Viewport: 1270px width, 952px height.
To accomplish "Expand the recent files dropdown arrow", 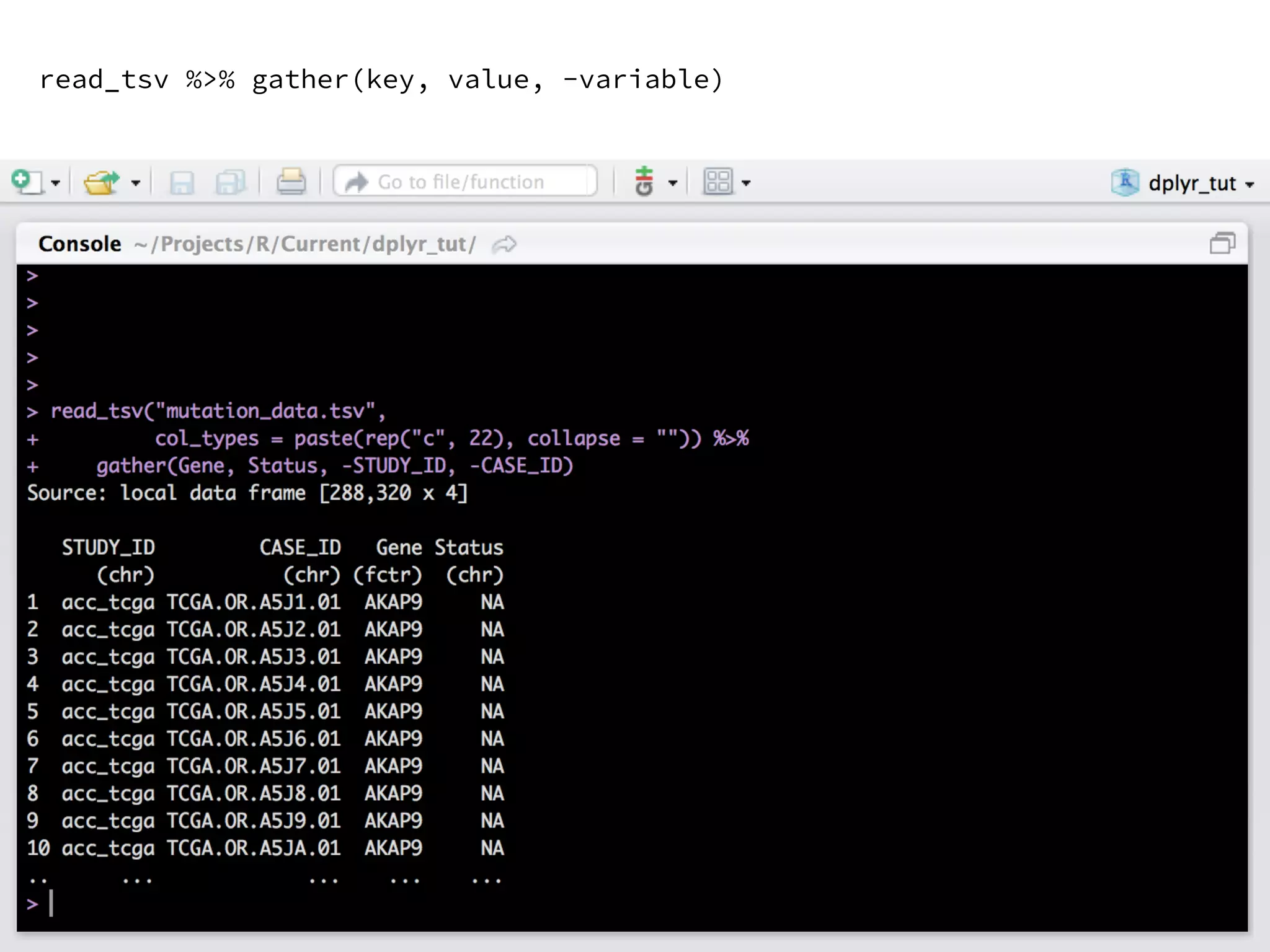I will [x=136, y=183].
